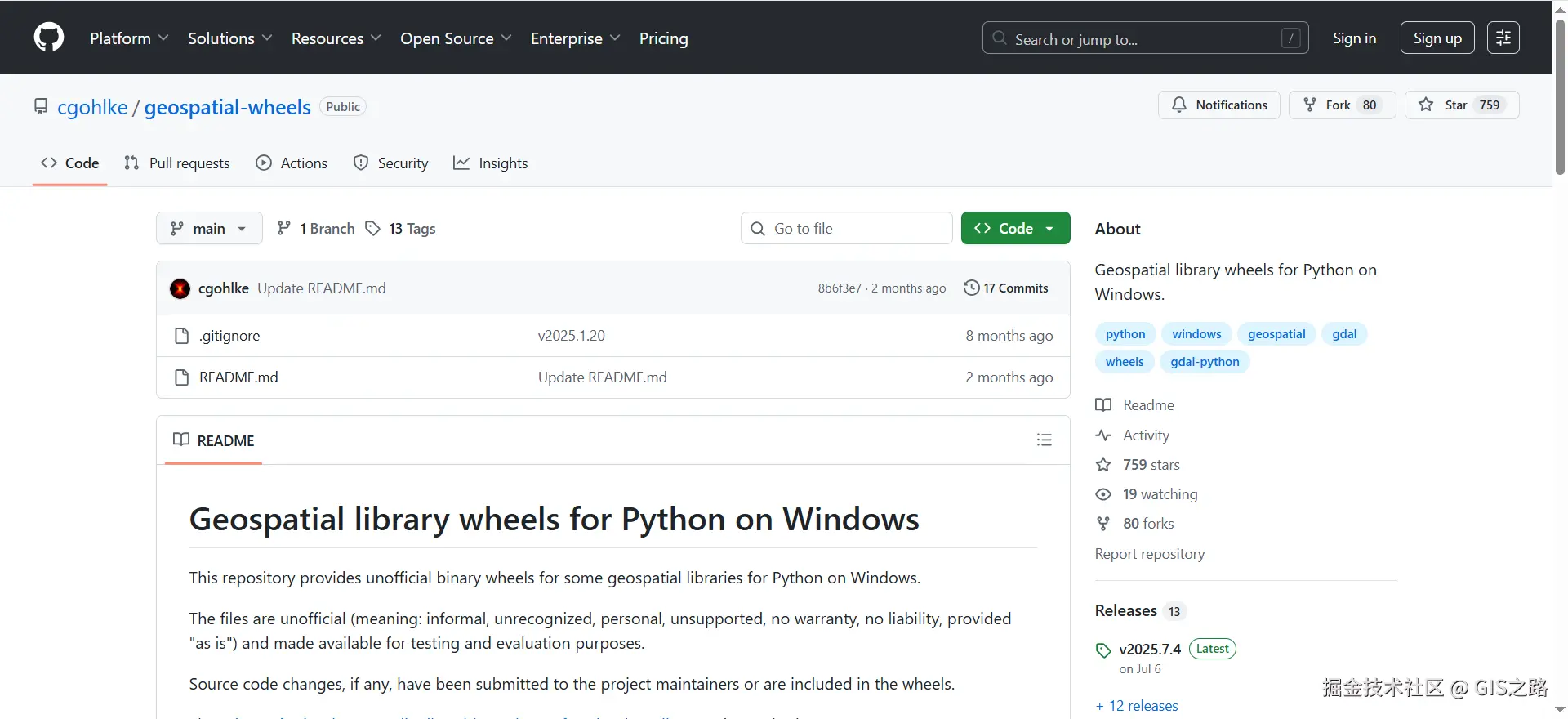Click the 13 Tags tag icon

tap(373, 229)
